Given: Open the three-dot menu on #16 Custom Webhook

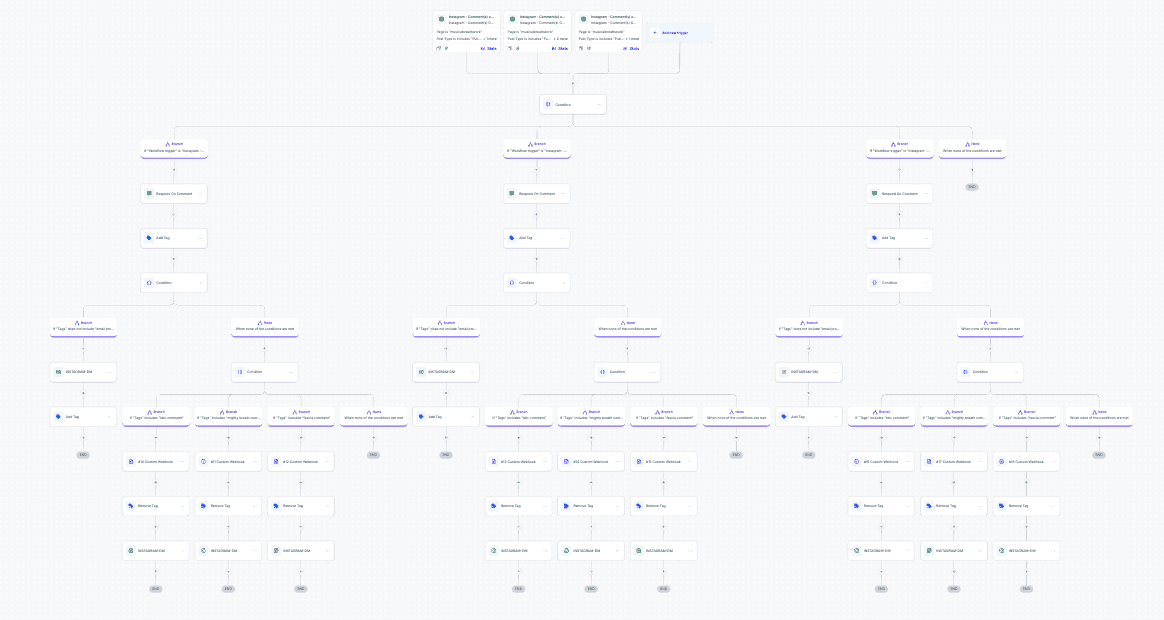Looking at the screenshot, I should pos(907,461).
